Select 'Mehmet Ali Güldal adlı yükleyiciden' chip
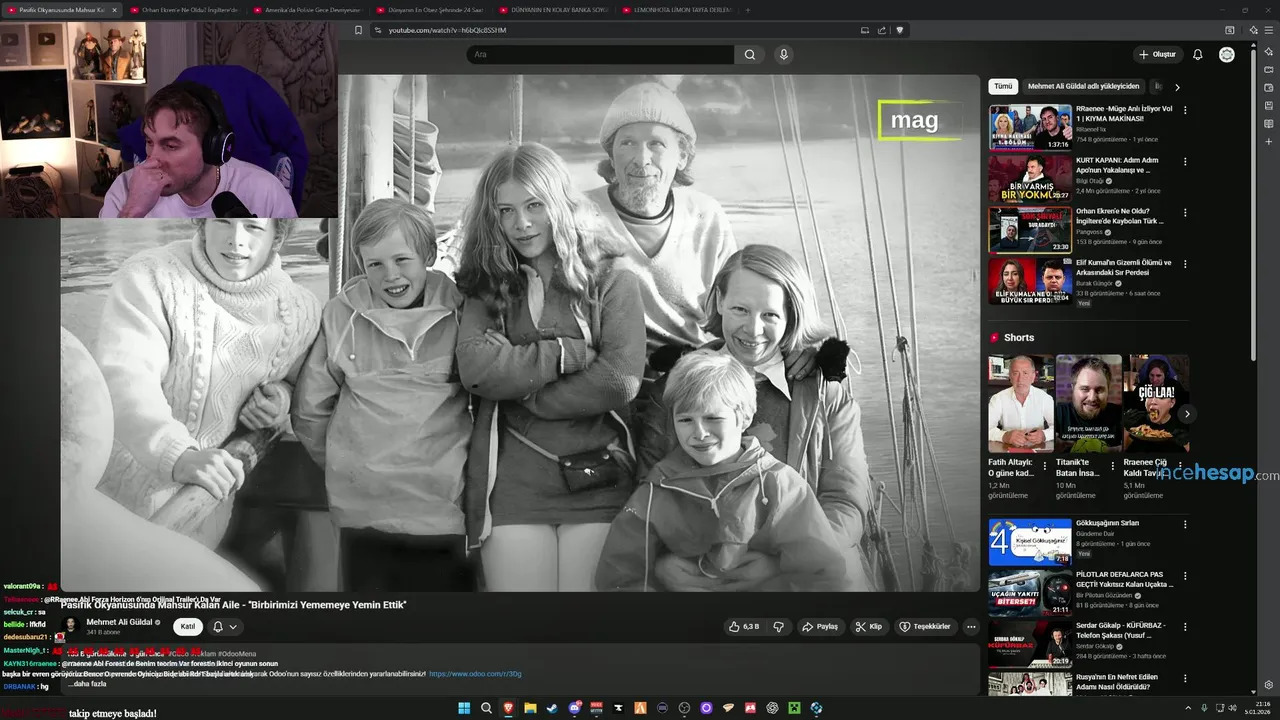The height and width of the screenshot is (720, 1280). coord(1083,87)
